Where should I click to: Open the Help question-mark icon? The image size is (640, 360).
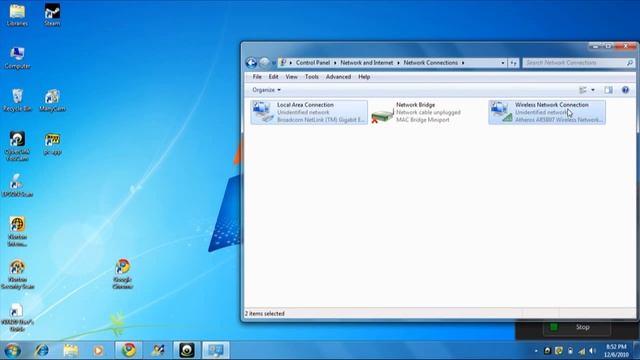(x=625, y=90)
